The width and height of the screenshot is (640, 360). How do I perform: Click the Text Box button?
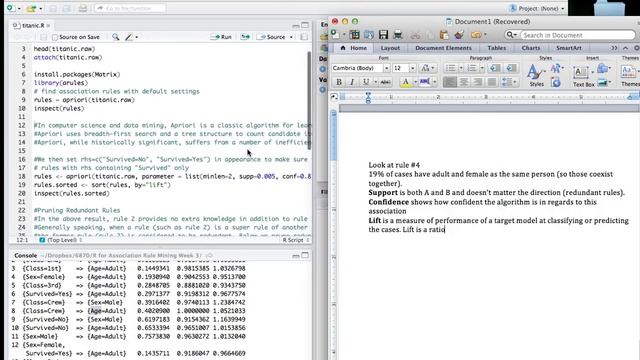tap(583, 76)
